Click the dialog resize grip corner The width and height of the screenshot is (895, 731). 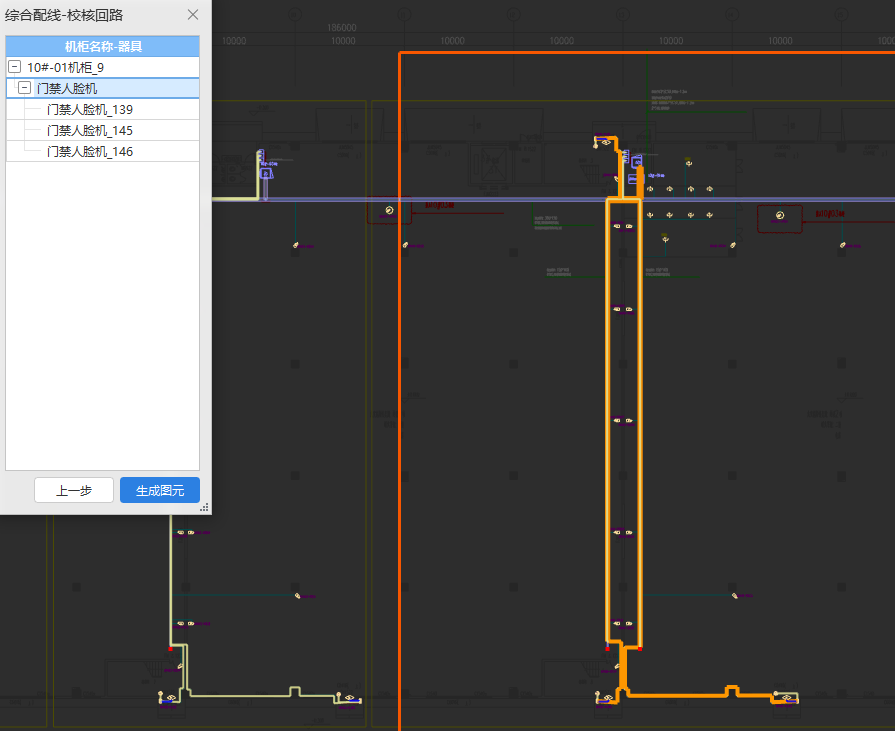pyautogui.click(x=204, y=507)
